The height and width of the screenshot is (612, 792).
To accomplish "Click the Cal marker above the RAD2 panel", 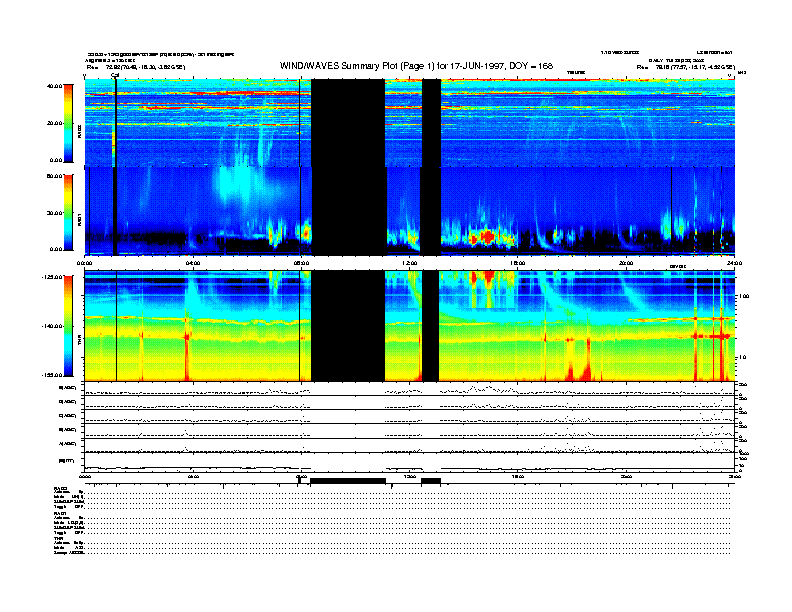I will click(x=115, y=76).
